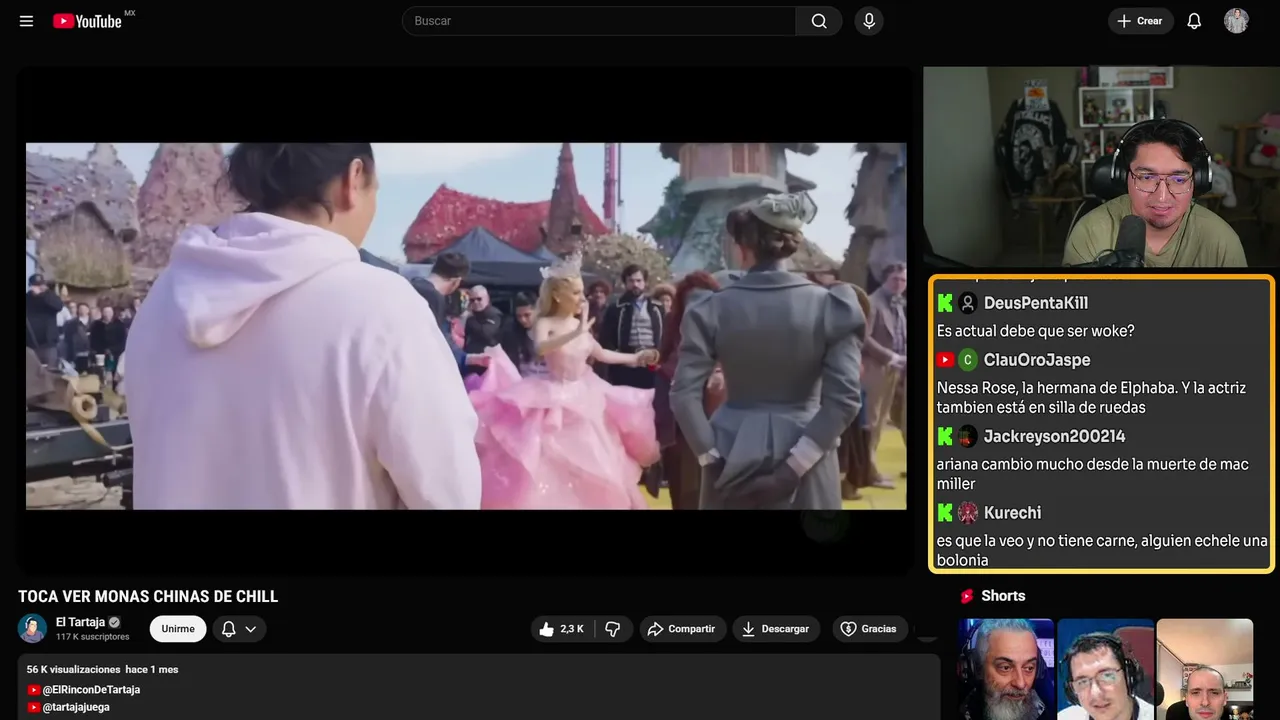This screenshot has height=720, width=1280.
Task: Click ClauOroJaspe's green C avatar
Action: (x=967, y=360)
